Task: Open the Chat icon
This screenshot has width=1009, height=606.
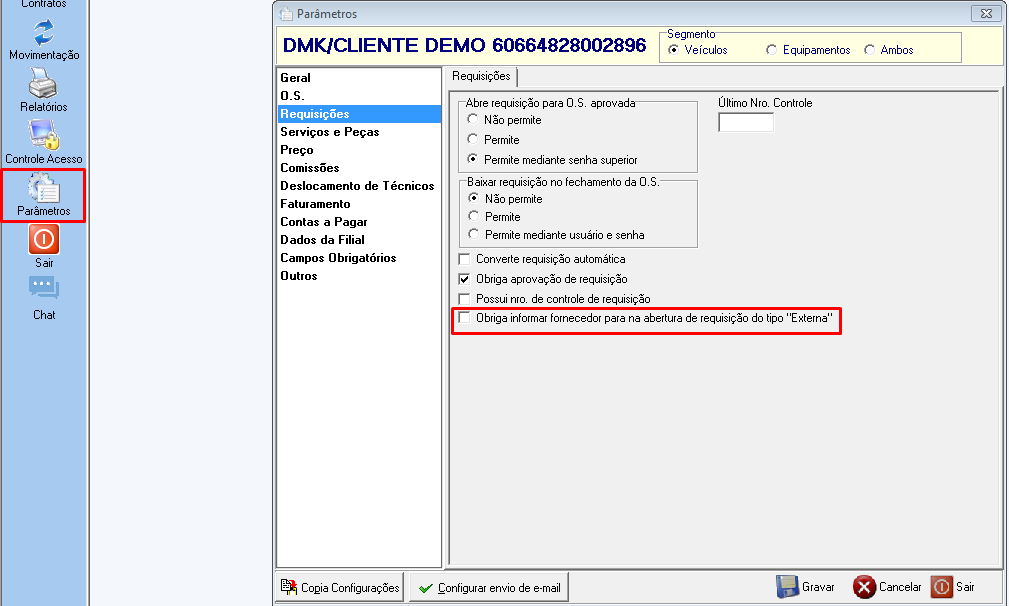Action: click(44, 288)
